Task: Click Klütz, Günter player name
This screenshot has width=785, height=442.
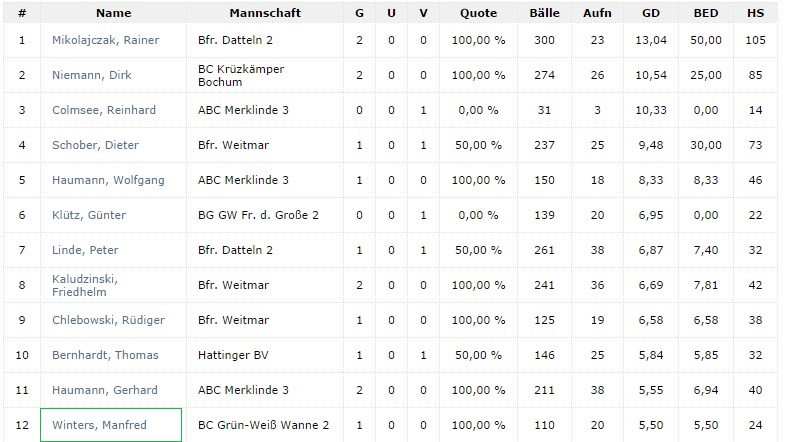Action: coord(90,215)
